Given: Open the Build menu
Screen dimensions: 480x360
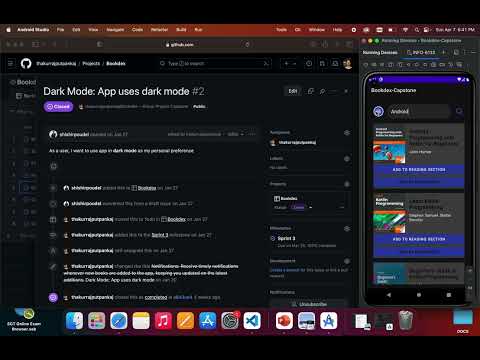Looking at the screenshot, I should click(x=181, y=30).
